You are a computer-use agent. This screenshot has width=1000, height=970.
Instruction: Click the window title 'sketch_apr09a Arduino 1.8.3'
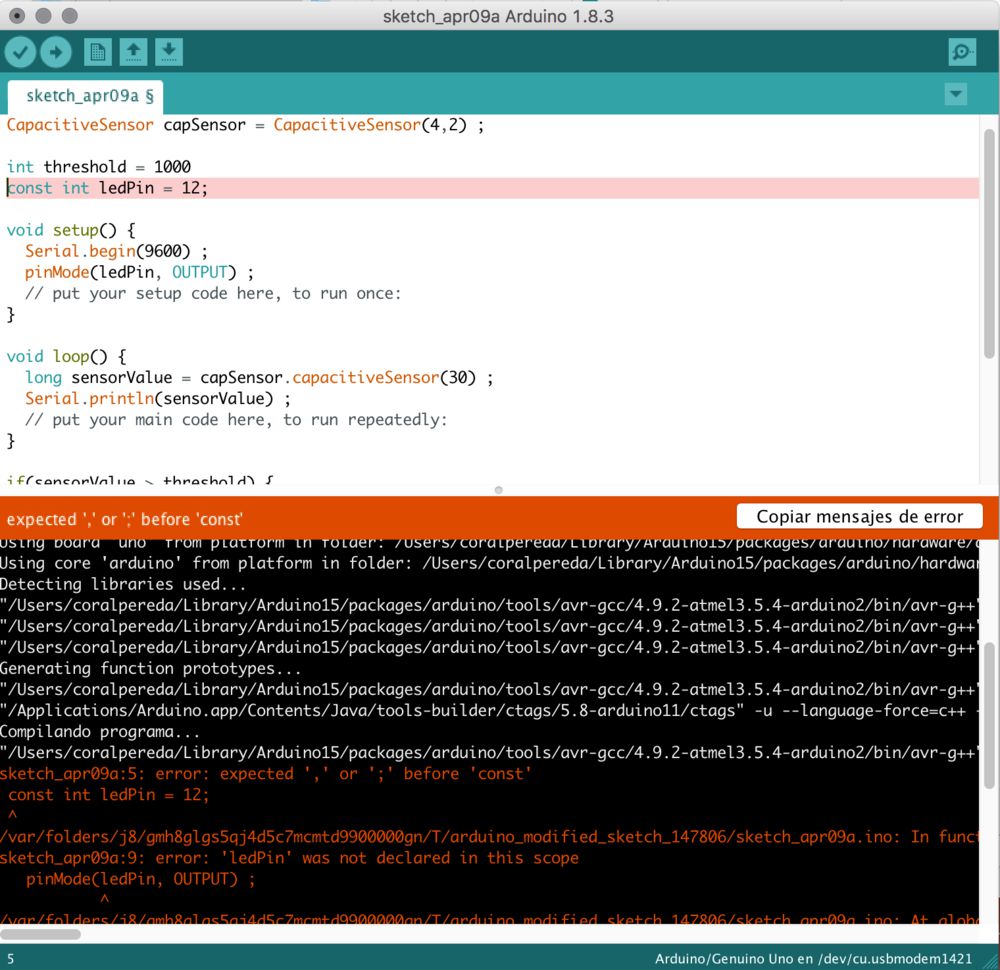coord(498,16)
